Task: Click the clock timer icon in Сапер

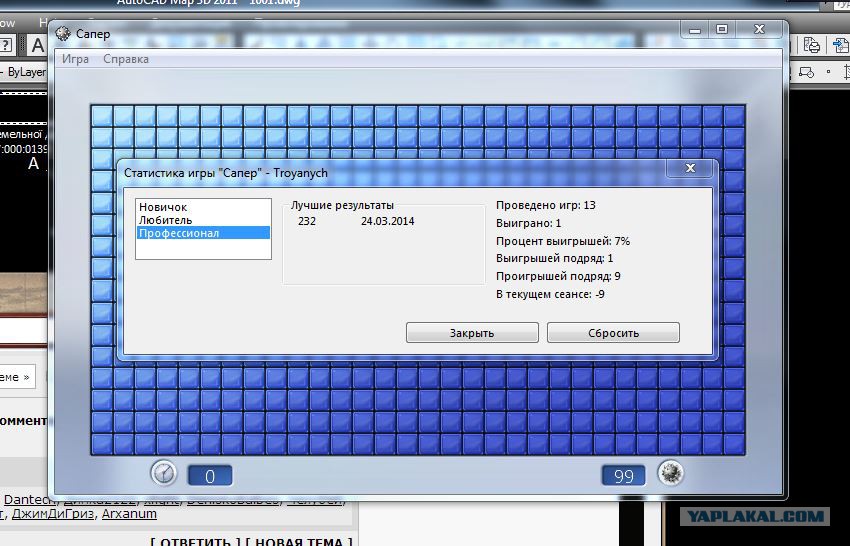Action: tap(163, 473)
